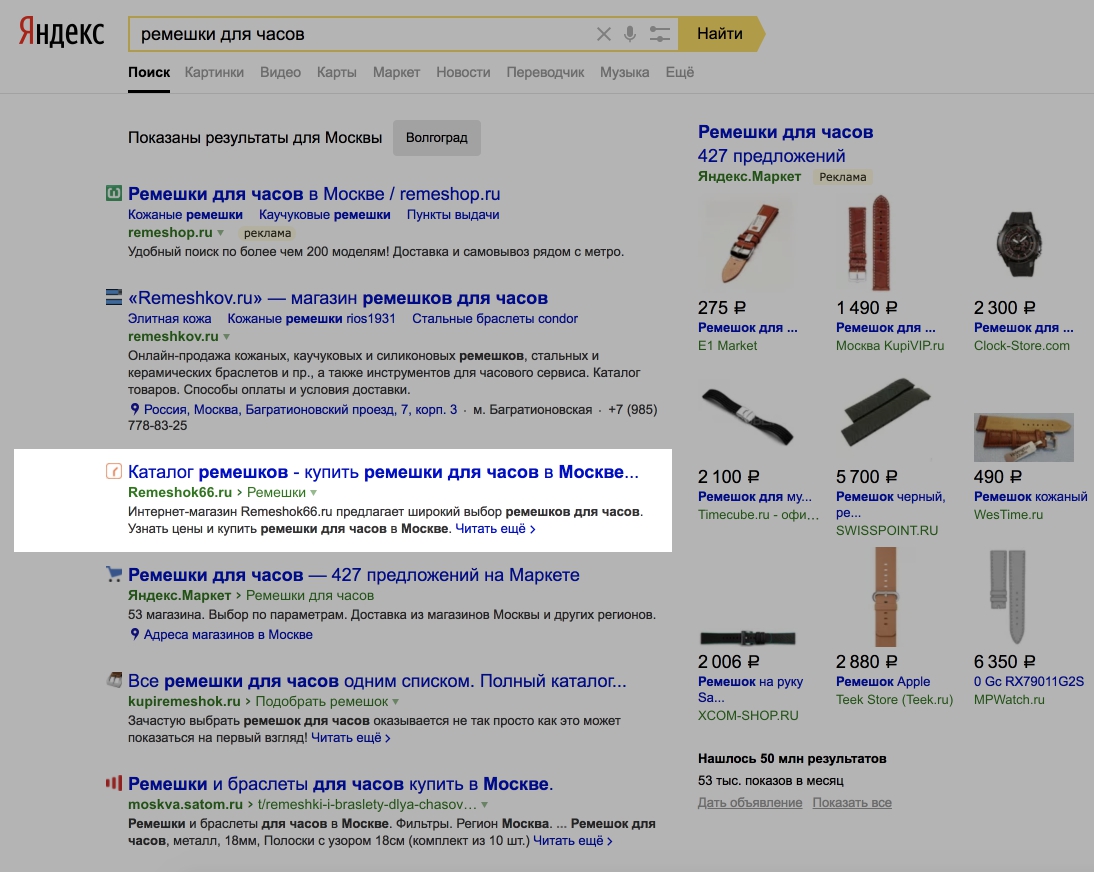Select current Поиск tab
This screenshot has width=1094, height=872.
tap(149, 73)
